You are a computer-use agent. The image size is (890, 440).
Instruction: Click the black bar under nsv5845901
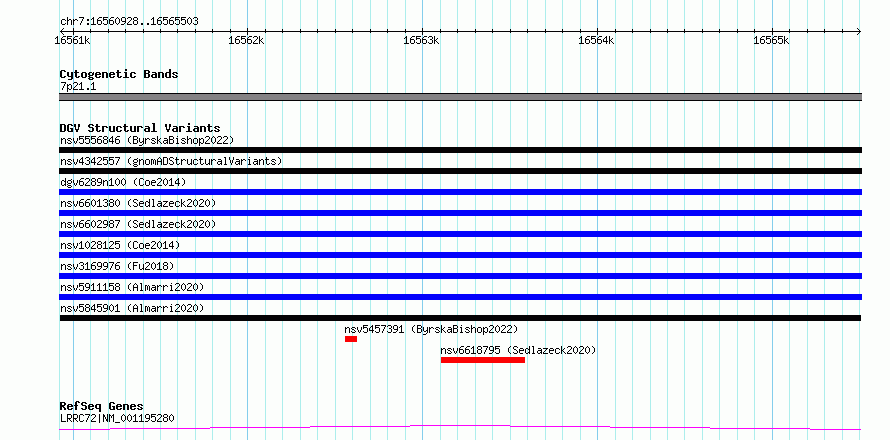[x=460, y=318]
